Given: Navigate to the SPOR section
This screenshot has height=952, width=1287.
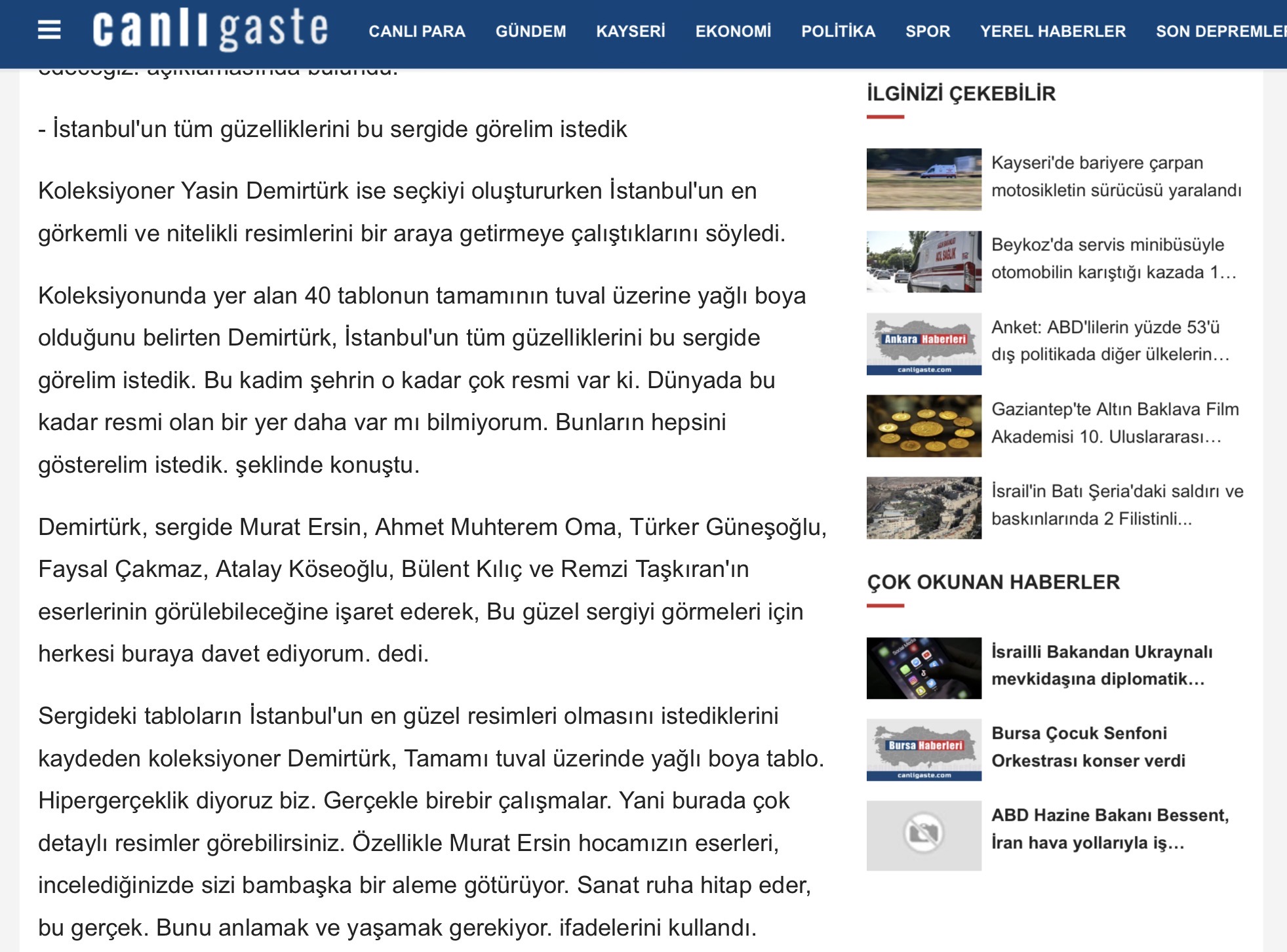Looking at the screenshot, I should 928,31.
